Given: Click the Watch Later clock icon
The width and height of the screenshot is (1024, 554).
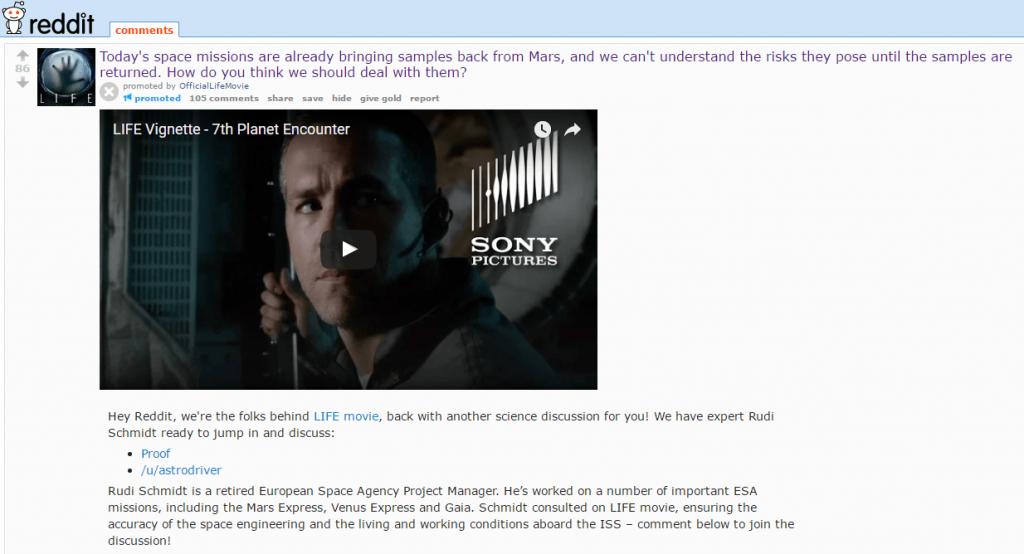Looking at the screenshot, I should tap(542, 129).
